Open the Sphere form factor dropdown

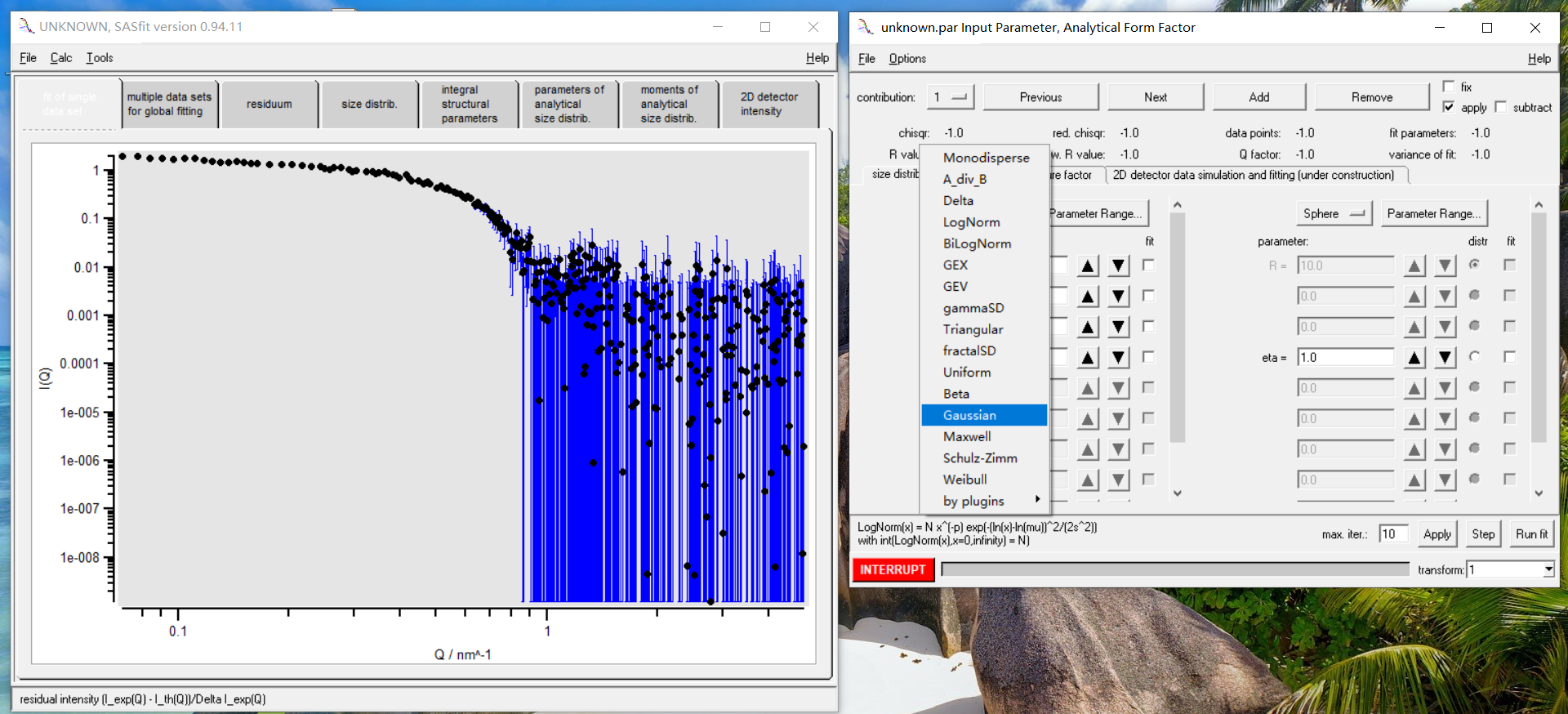[x=1334, y=214]
